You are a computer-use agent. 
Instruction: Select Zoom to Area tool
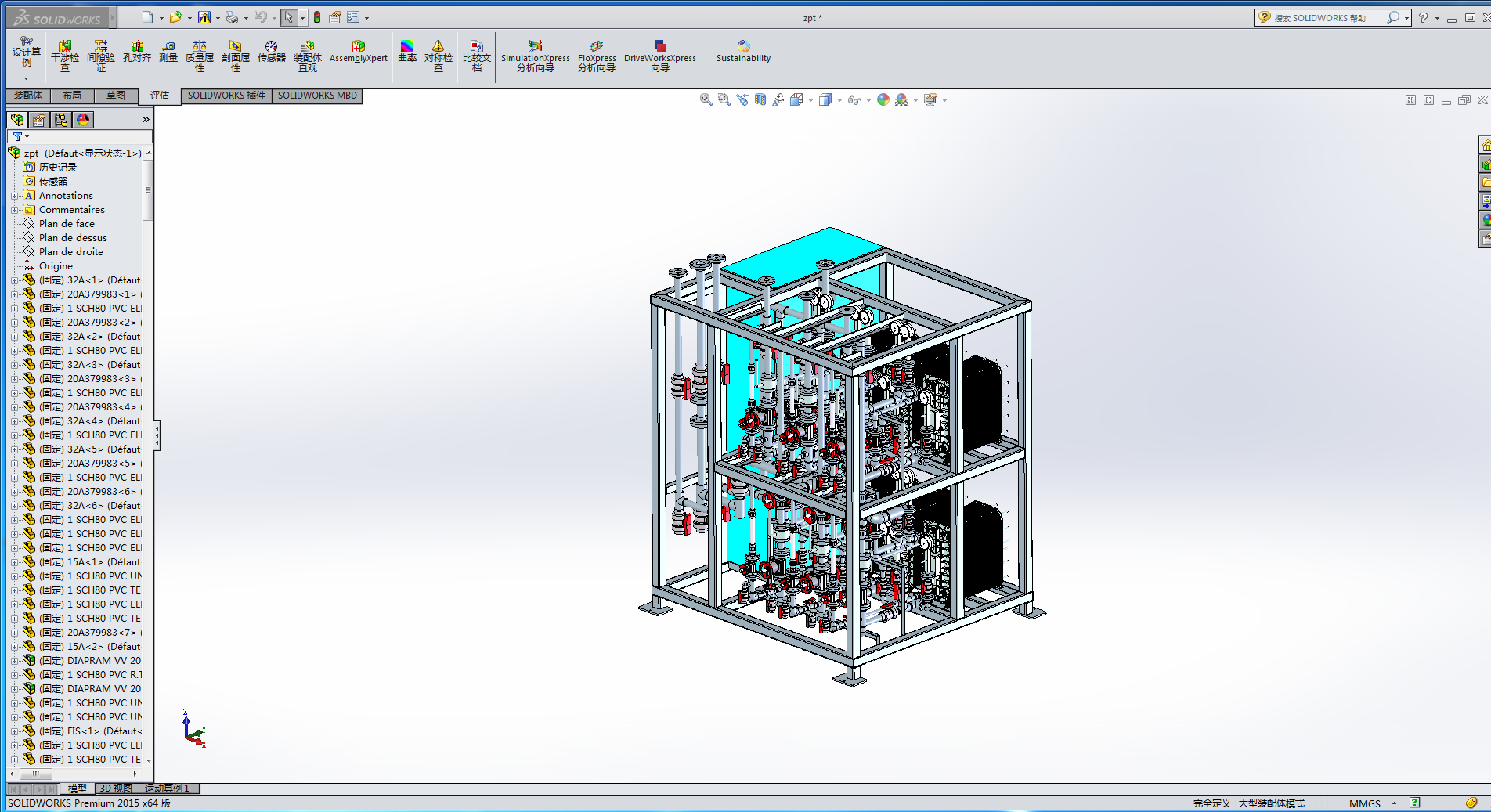click(x=724, y=99)
